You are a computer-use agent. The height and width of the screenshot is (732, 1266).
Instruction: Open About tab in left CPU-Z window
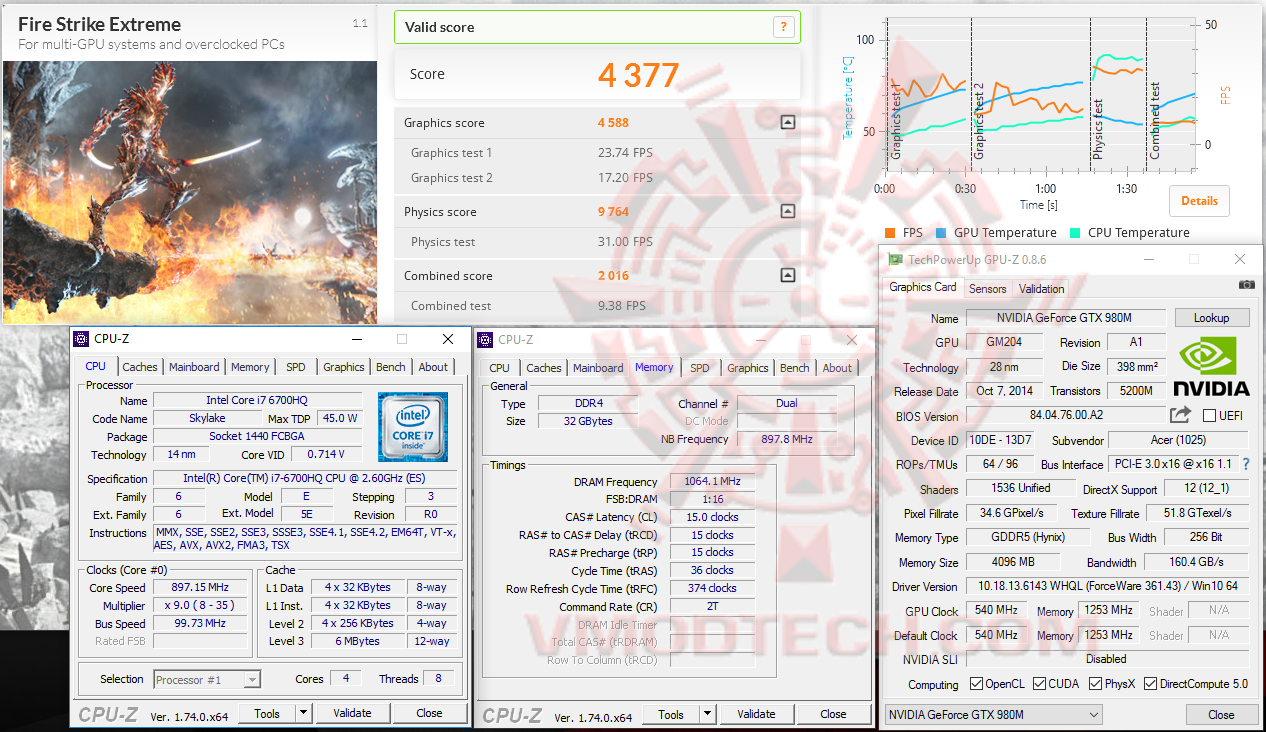(433, 367)
